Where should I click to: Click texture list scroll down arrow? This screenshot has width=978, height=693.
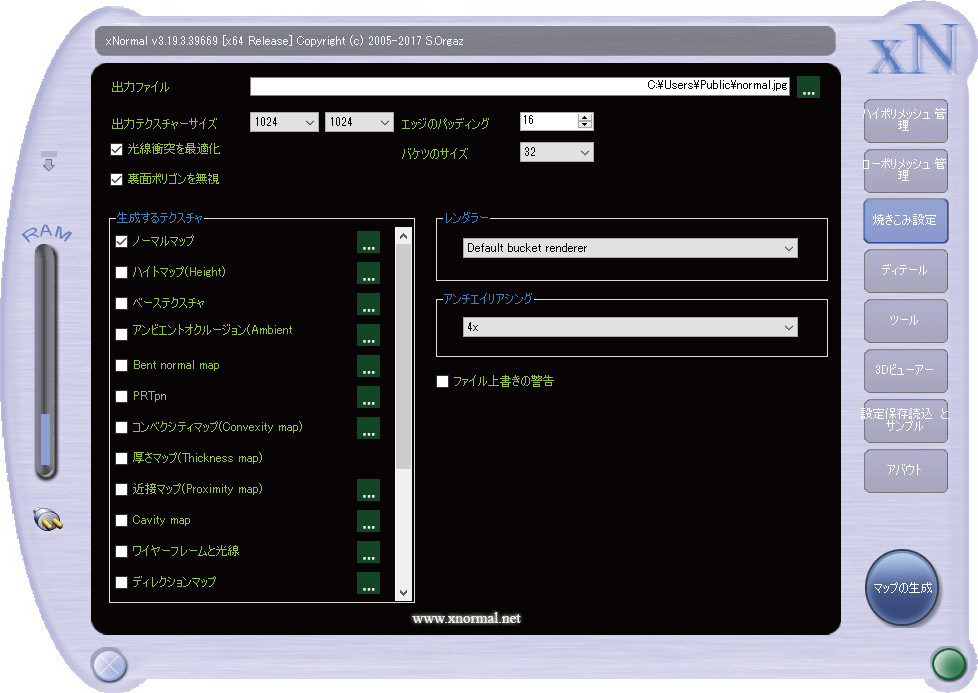point(404,593)
